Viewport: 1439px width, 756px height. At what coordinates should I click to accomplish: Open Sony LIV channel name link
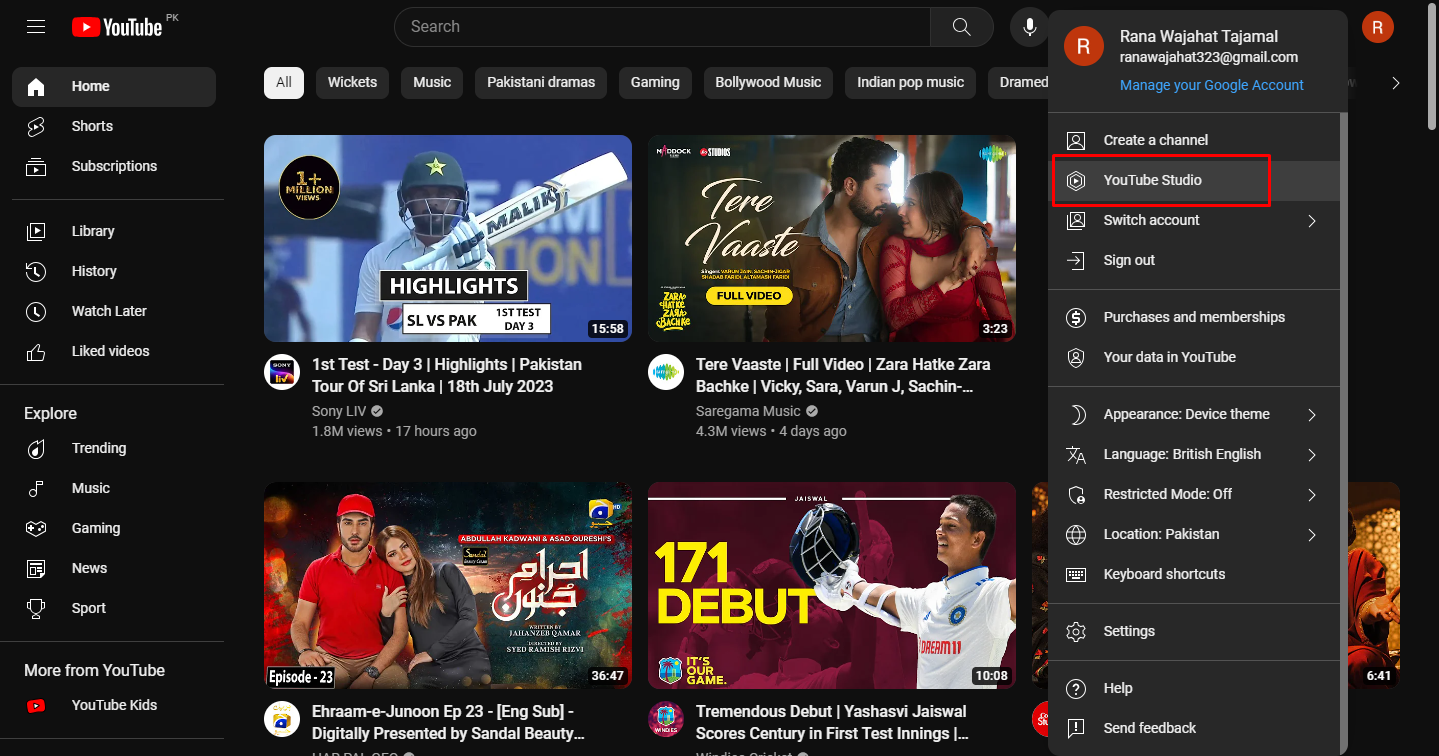[x=340, y=412]
